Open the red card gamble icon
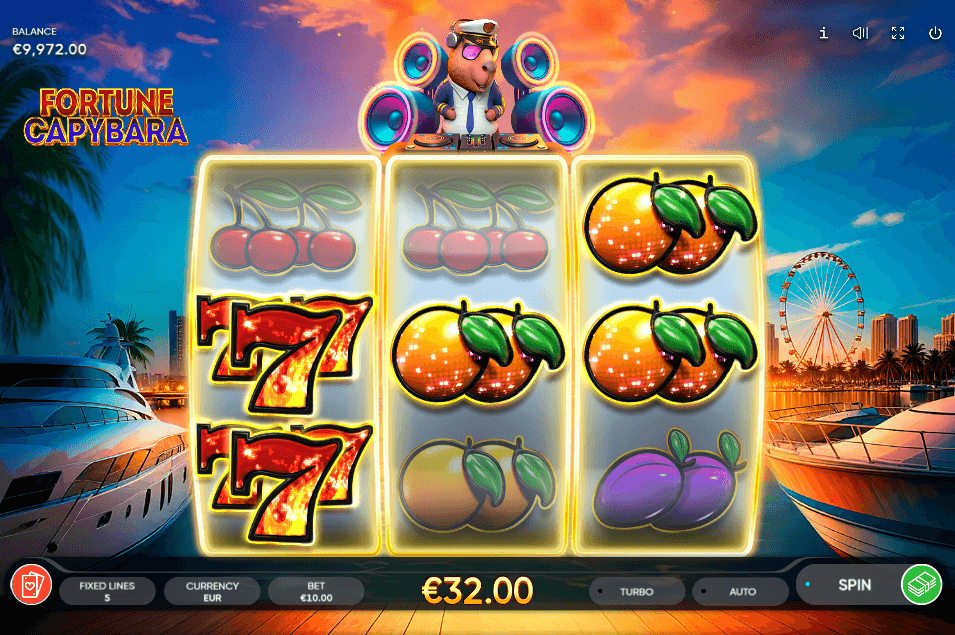The image size is (955, 635). (31, 584)
